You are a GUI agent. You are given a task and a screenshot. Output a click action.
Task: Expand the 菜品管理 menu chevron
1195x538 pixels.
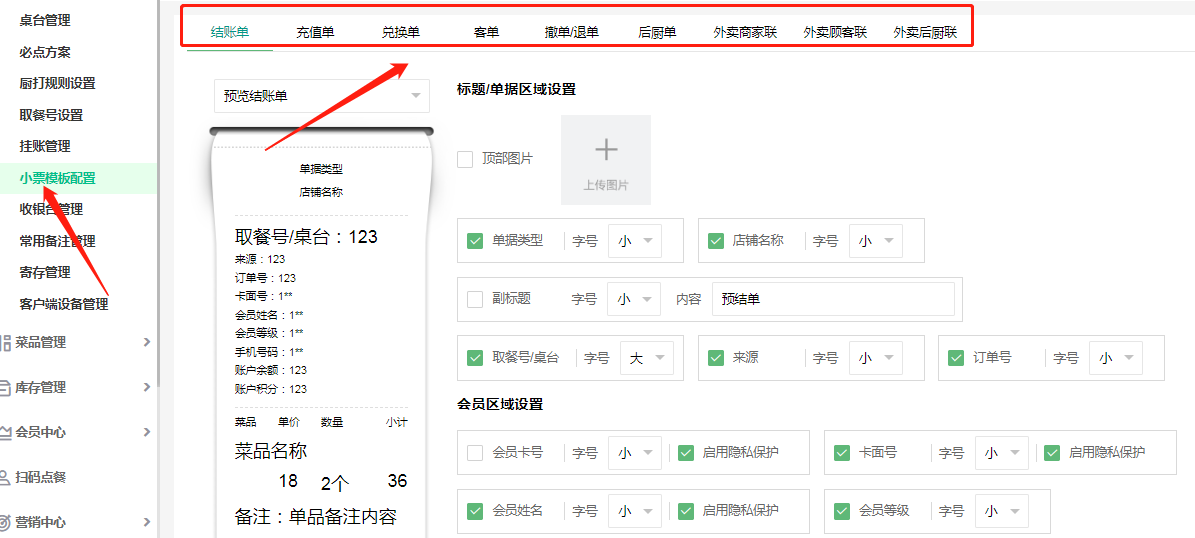pos(147,342)
